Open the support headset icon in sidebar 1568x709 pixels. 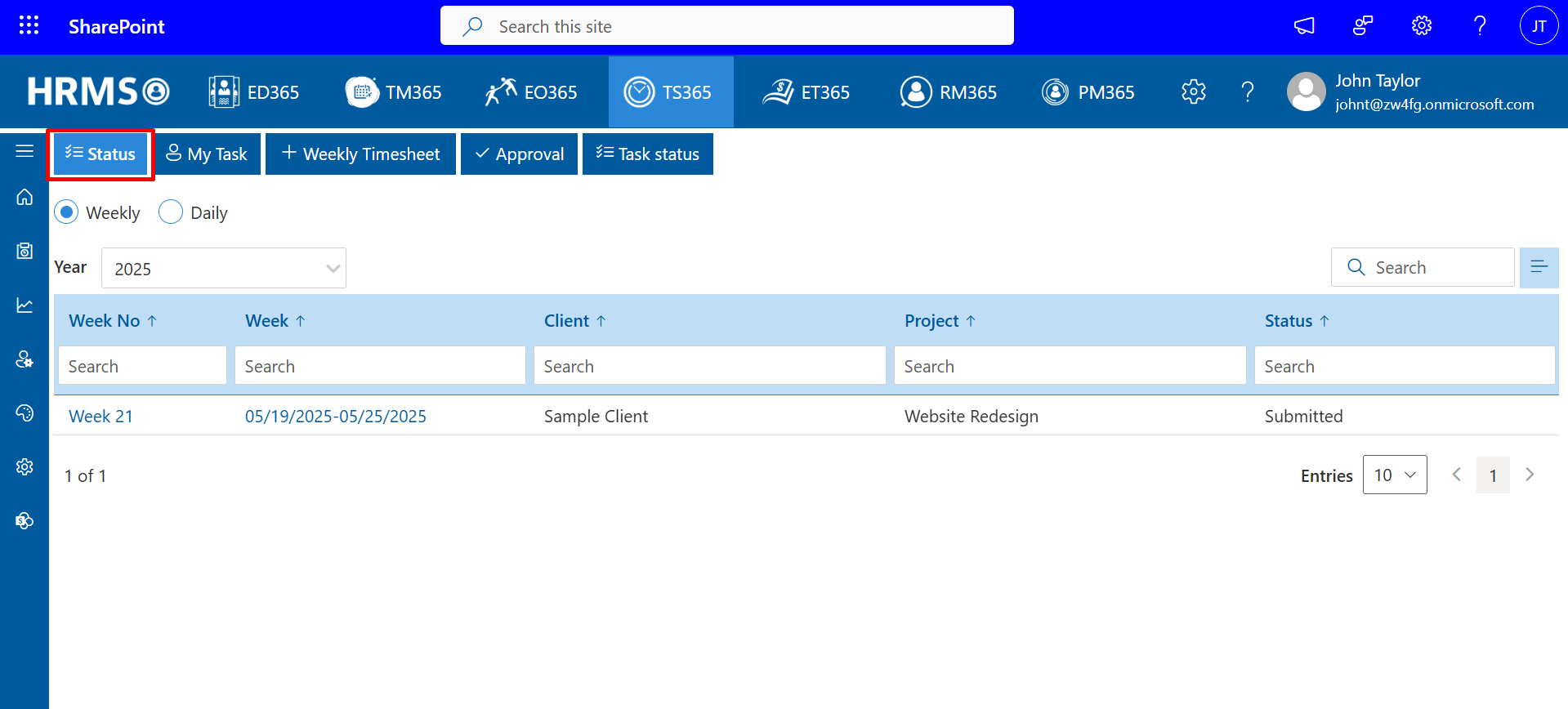tap(25, 412)
